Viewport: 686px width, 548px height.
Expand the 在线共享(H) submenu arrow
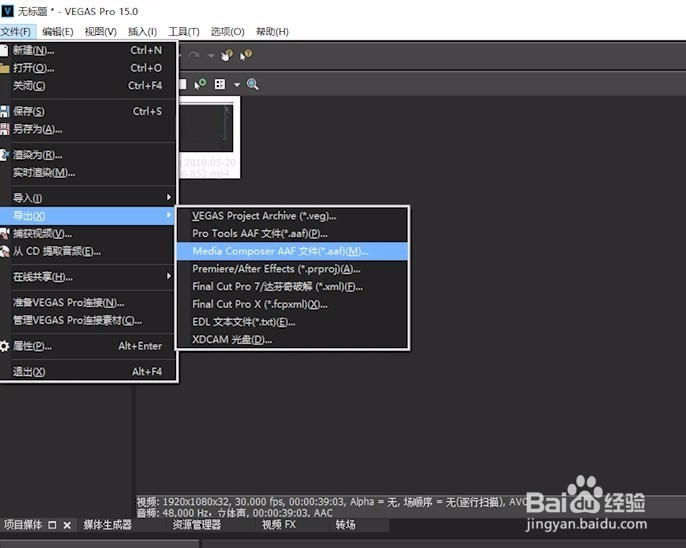click(x=169, y=276)
